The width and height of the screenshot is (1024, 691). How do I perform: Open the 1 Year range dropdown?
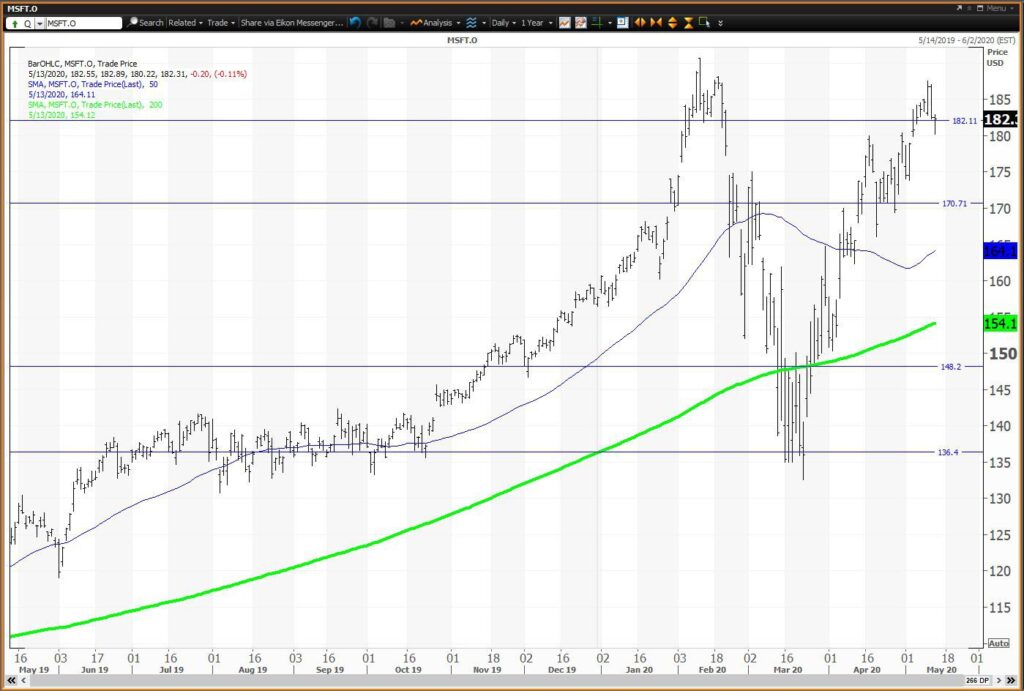[536, 22]
